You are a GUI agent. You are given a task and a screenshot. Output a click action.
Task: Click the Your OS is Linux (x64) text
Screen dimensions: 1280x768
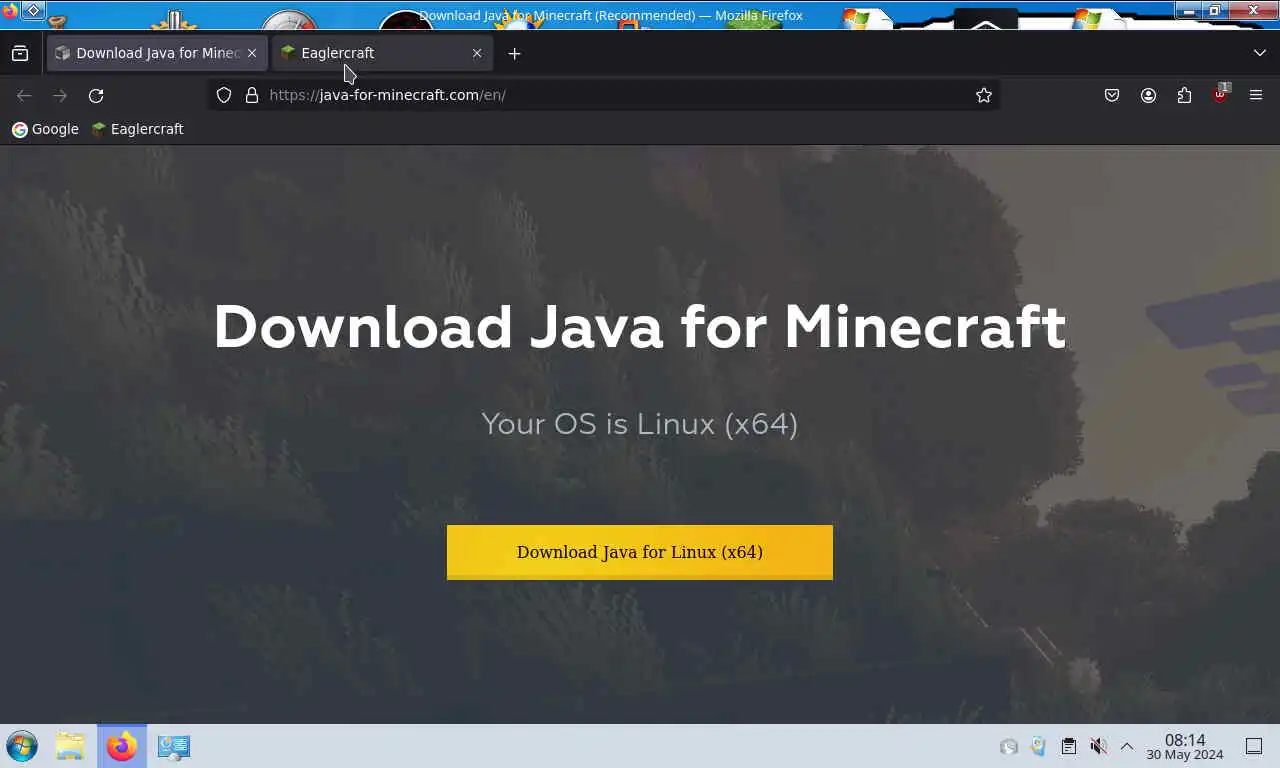(640, 424)
